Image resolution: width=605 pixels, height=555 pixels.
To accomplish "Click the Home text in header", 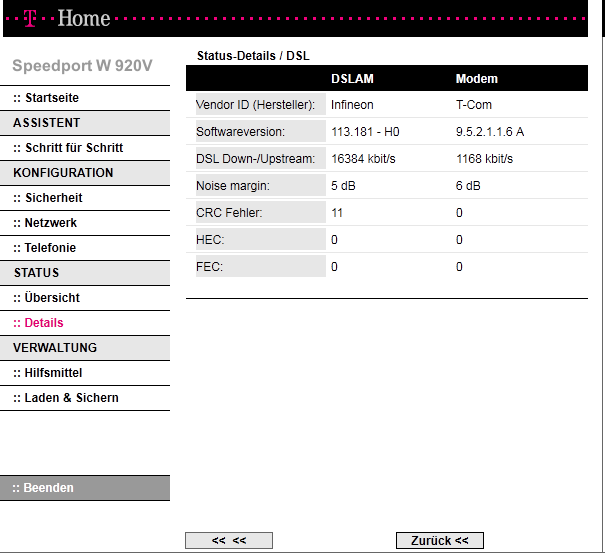I will coord(84,18).
